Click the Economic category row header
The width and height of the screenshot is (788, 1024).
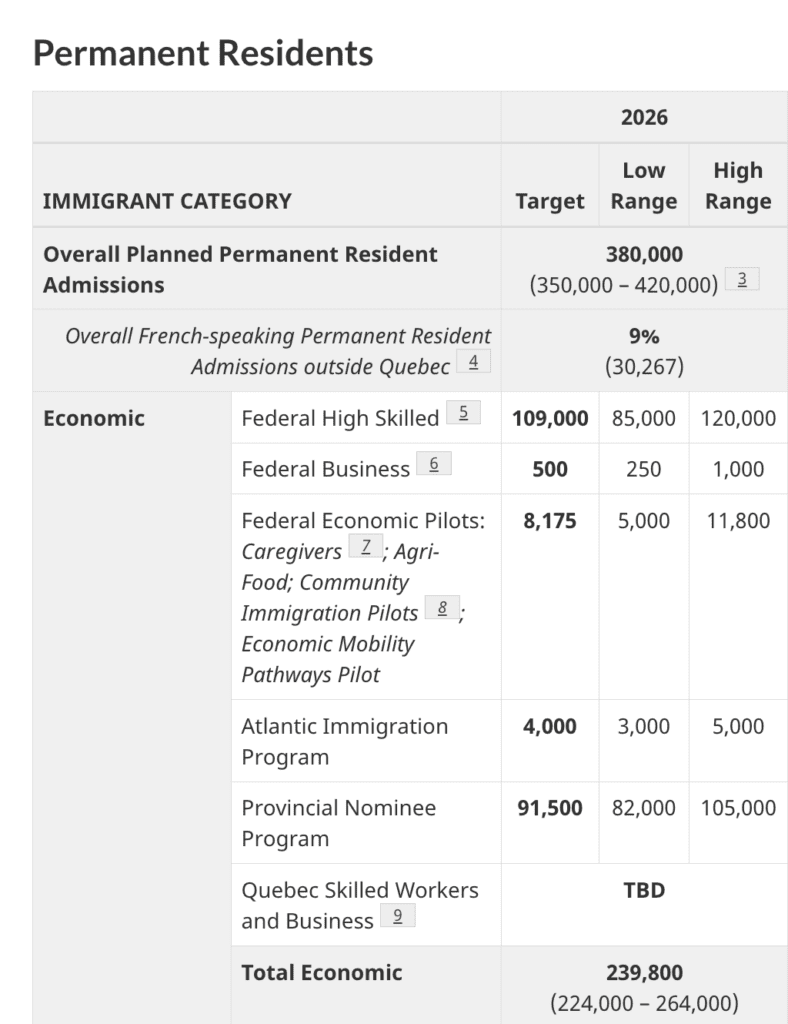coord(94,418)
